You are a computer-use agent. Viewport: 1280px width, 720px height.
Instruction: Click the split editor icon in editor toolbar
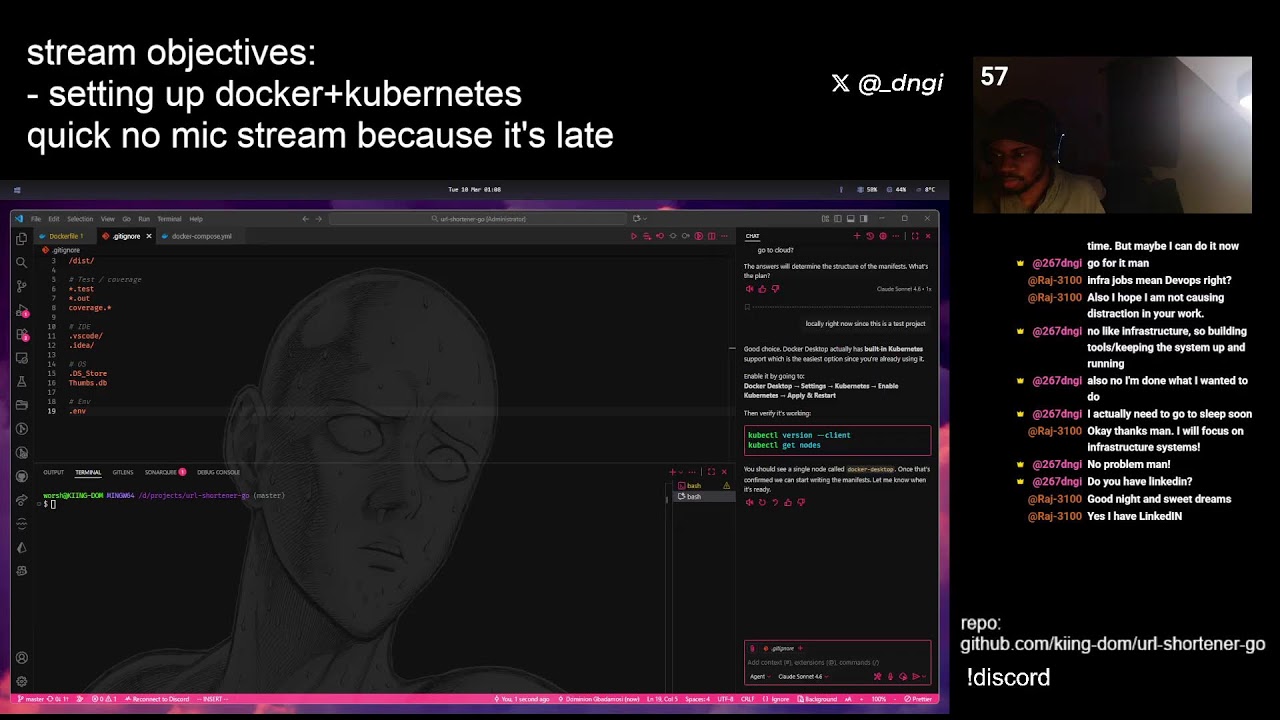tap(712, 236)
